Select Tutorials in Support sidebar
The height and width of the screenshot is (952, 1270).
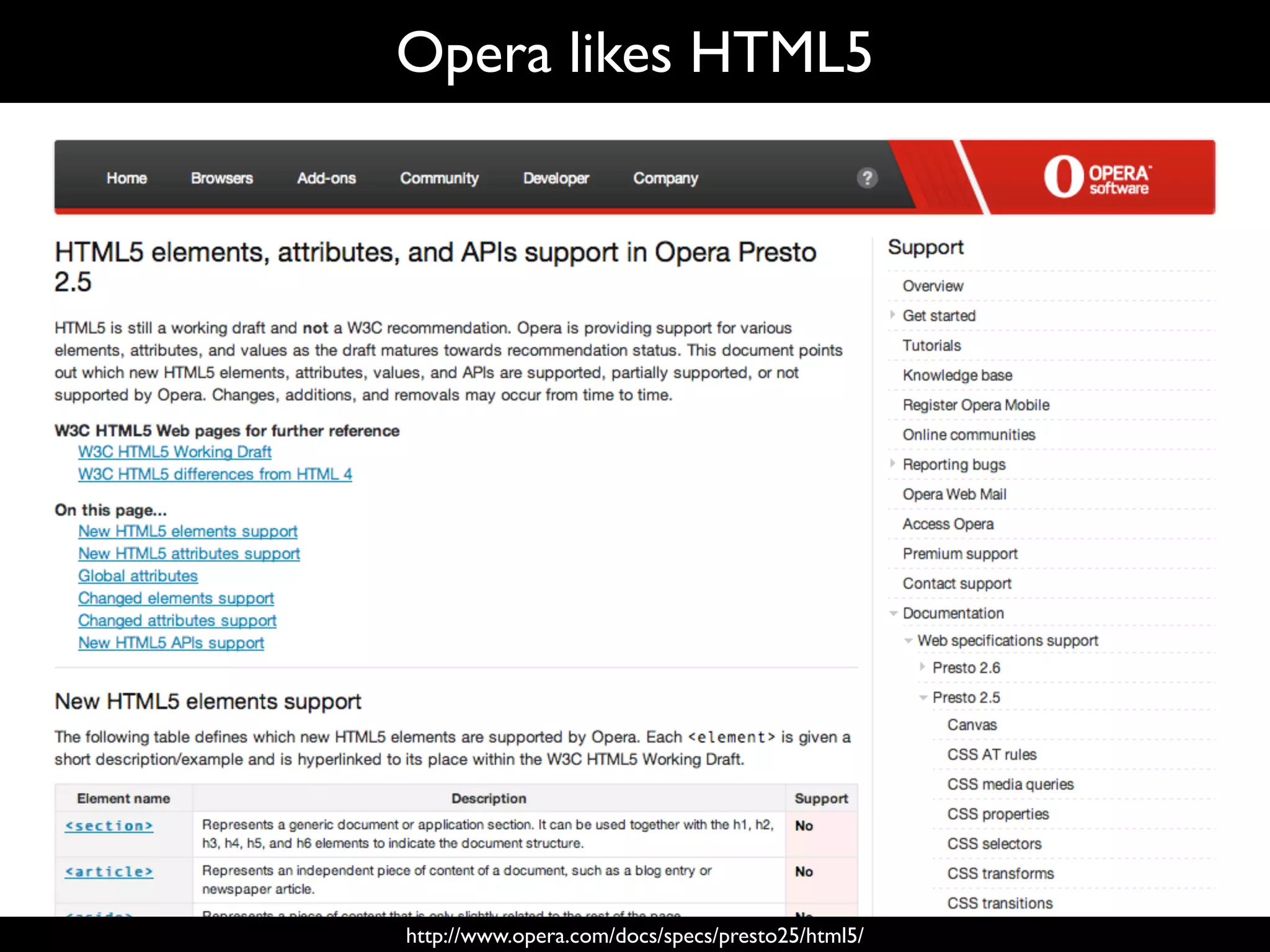[x=931, y=345]
